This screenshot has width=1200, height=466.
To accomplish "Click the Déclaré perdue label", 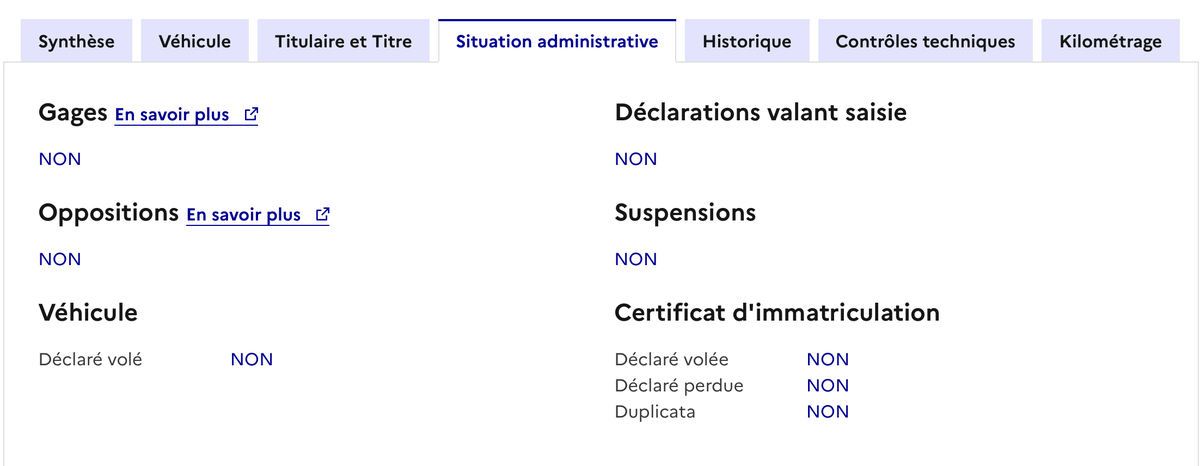I will [x=679, y=385].
